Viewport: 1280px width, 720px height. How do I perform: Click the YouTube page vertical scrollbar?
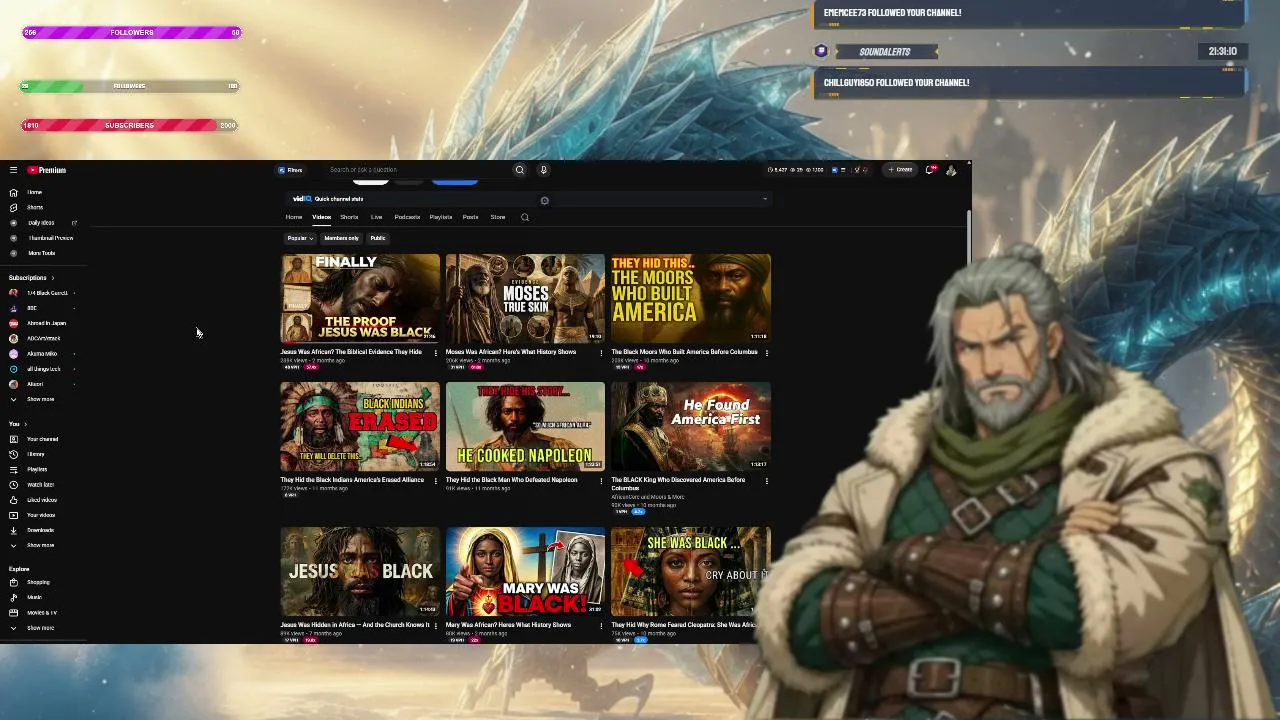pos(968,237)
